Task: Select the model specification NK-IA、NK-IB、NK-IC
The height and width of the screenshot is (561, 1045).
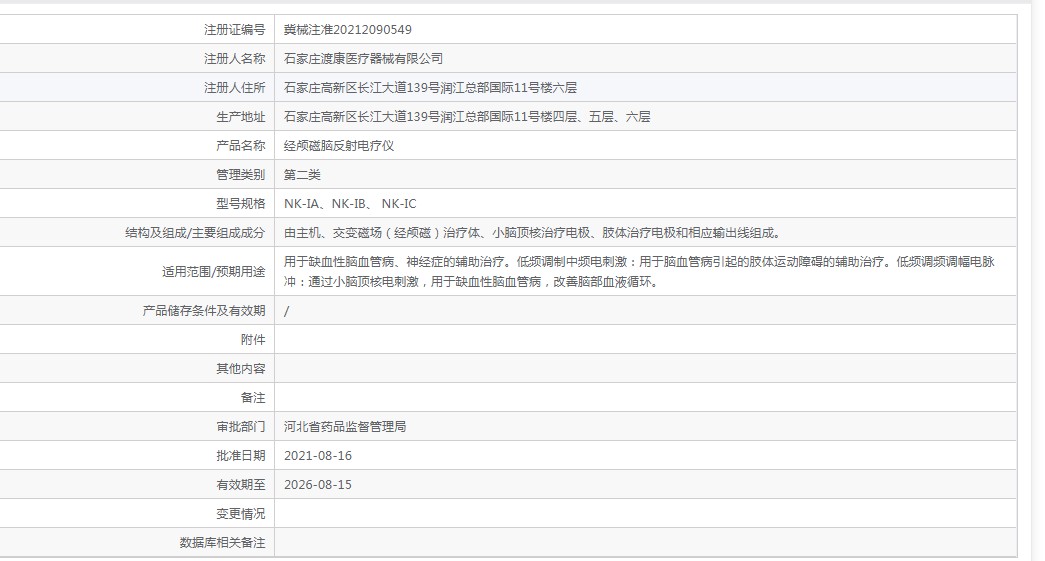Action: coord(350,204)
